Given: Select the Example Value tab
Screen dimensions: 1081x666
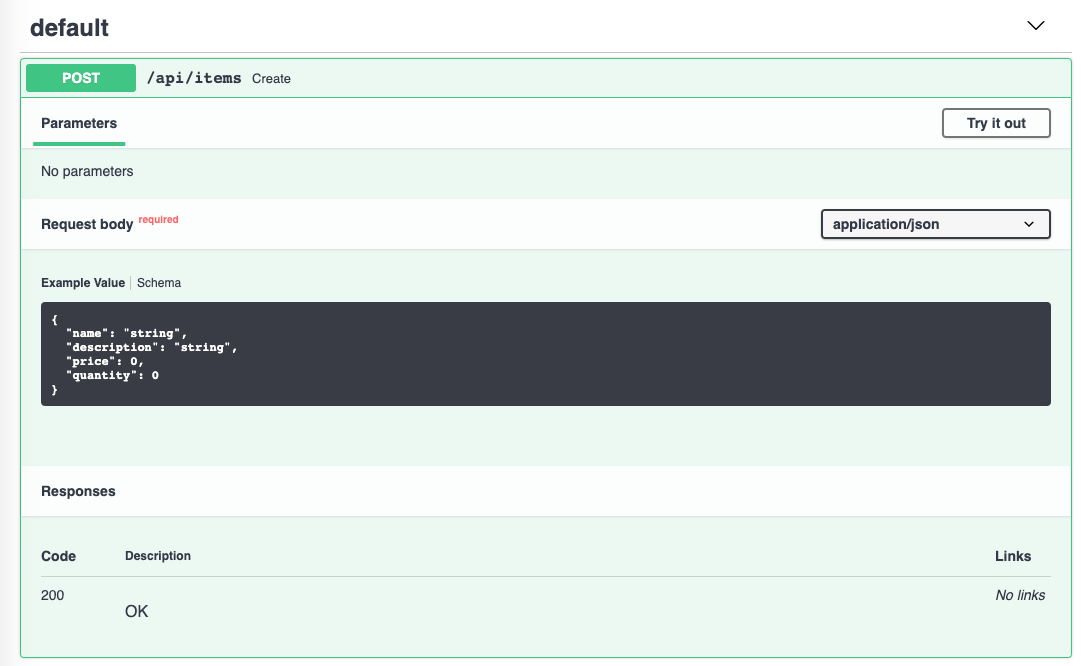Looking at the screenshot, I should (82, 282).
